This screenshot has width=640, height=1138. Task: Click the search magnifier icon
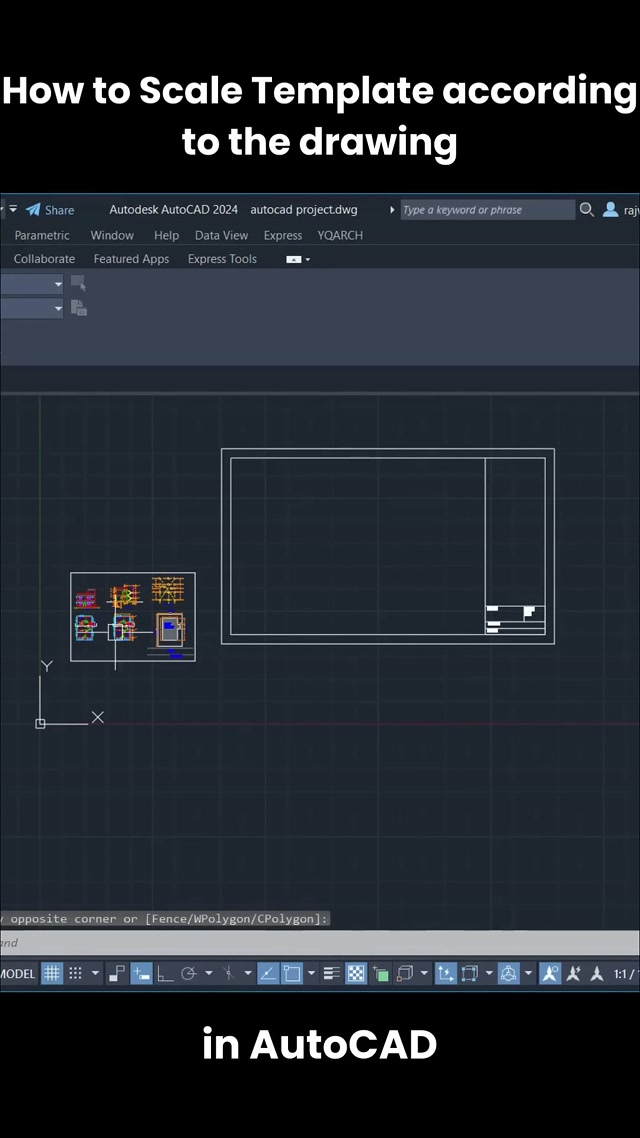(x=586, y=210)
